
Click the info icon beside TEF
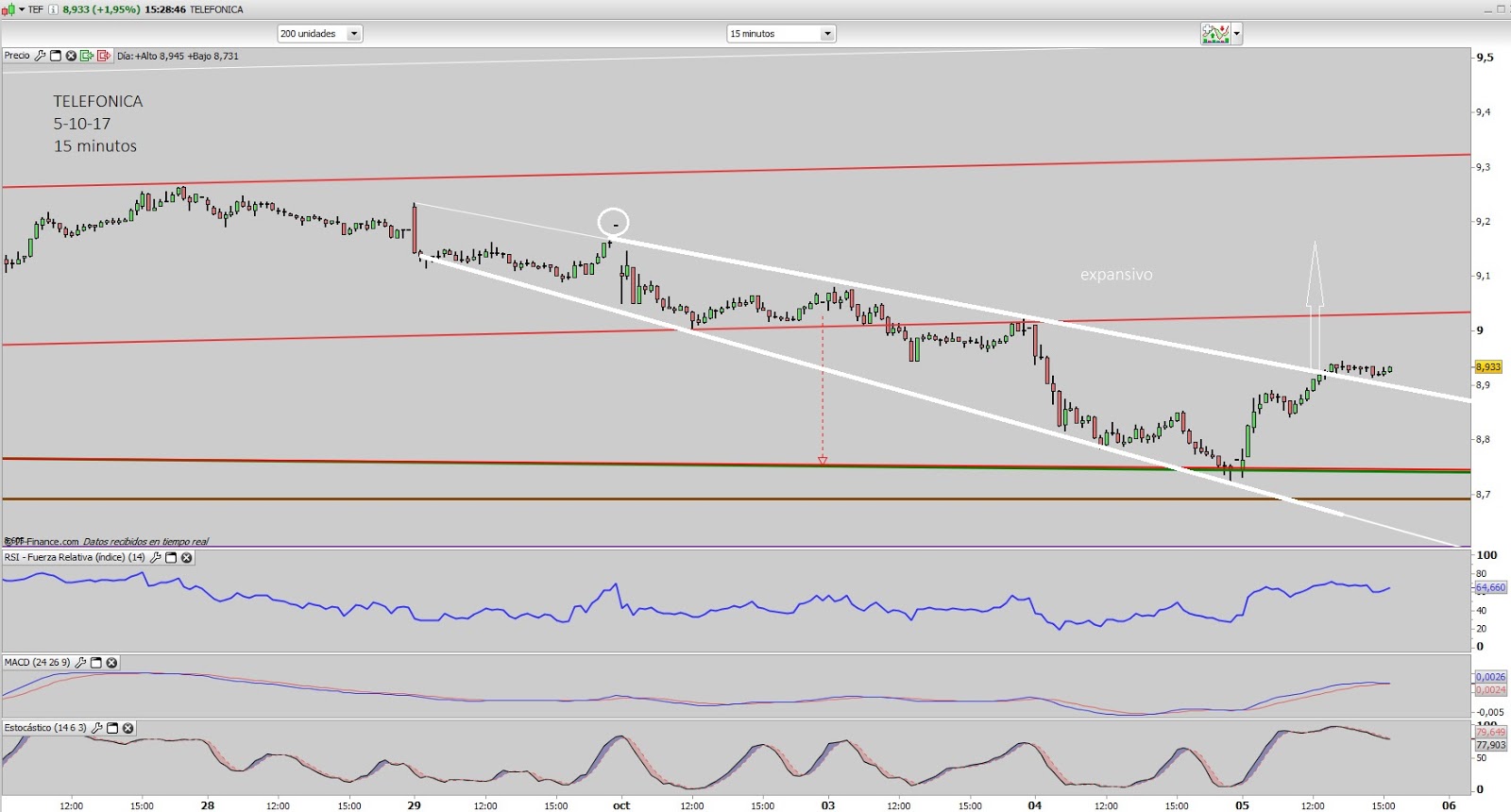coord(53,9)
